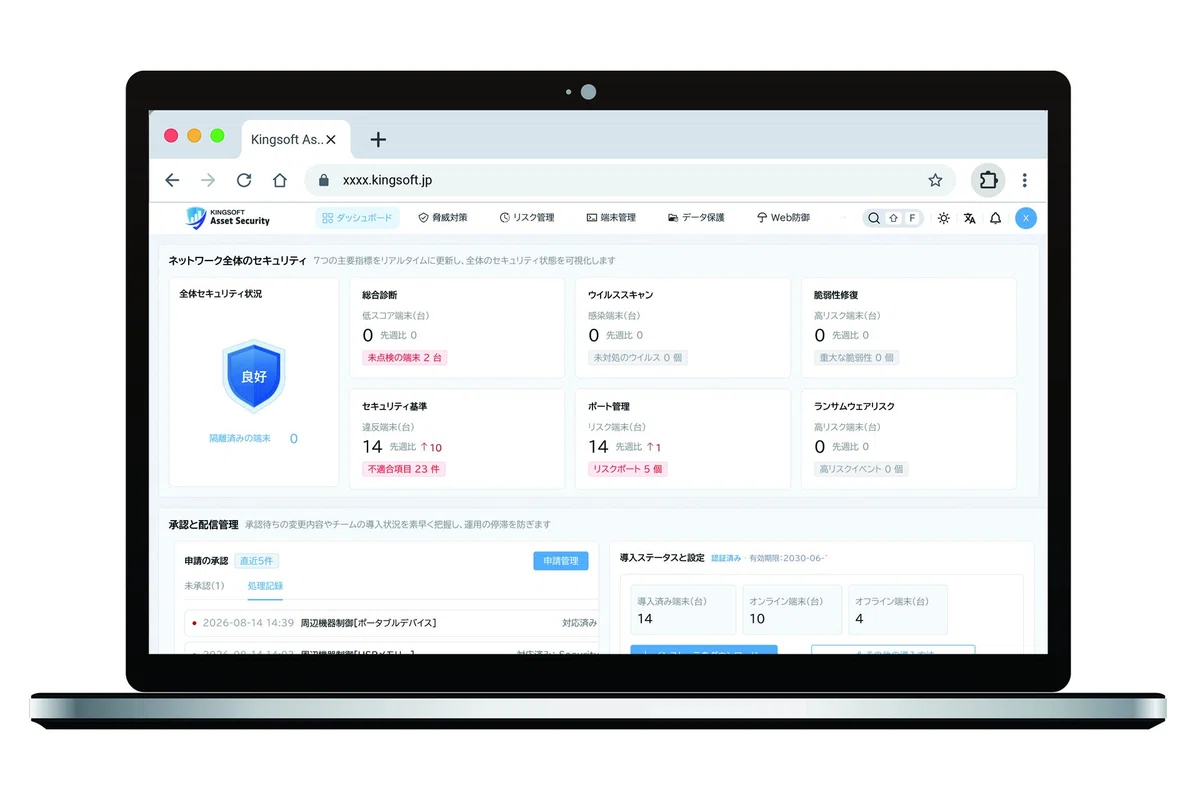Click the 総合診断 card title
This screenshot has height=800, width=1200.
tap(380, 296)
